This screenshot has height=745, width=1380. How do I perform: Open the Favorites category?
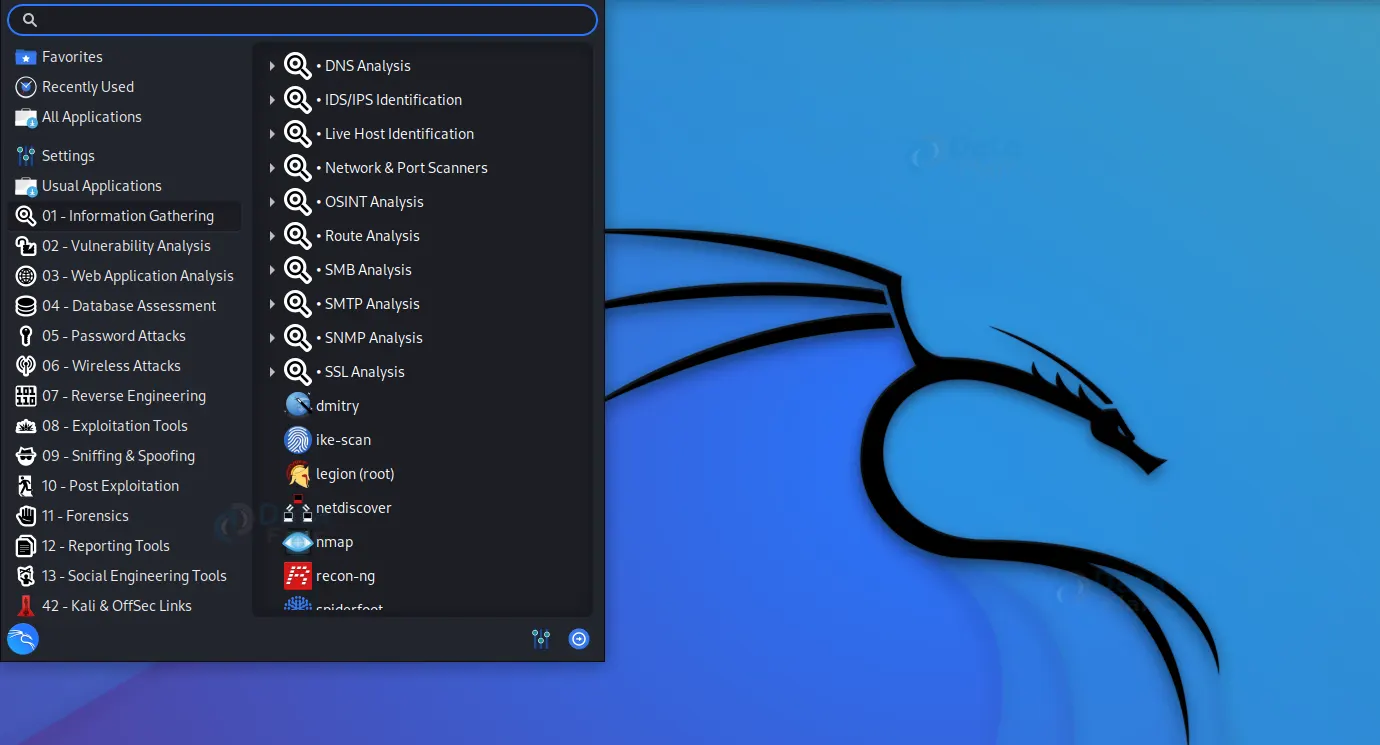124,57
